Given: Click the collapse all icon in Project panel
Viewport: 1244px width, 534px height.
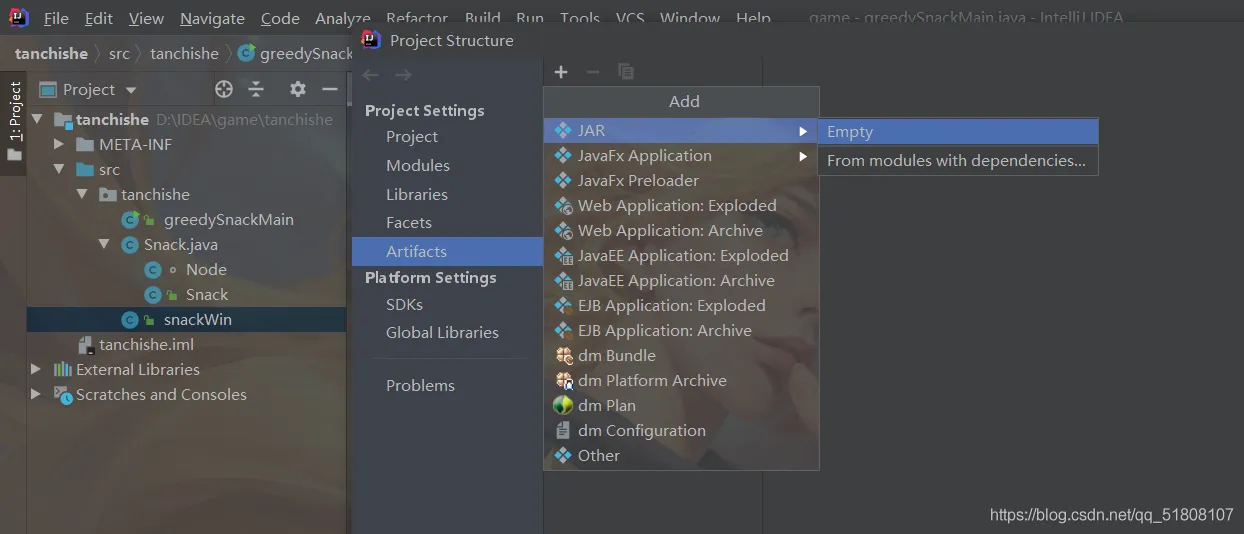Looking at the screenshot, I should click(x=256, y=89).
